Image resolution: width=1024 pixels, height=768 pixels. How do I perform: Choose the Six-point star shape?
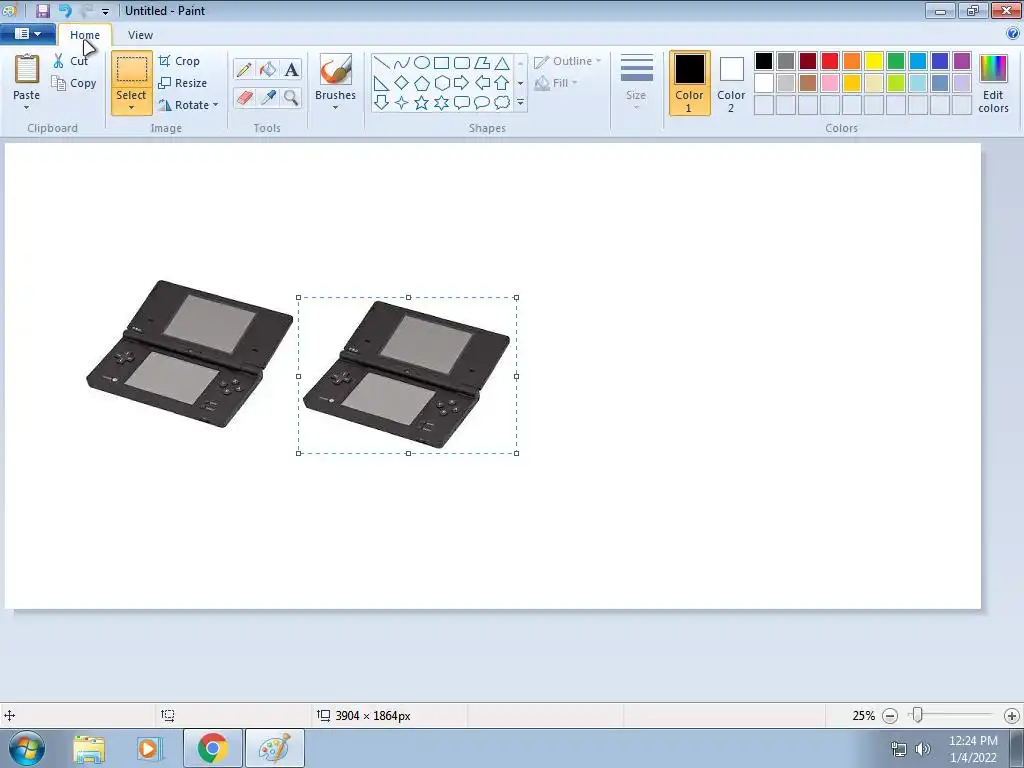pos(442,103)
